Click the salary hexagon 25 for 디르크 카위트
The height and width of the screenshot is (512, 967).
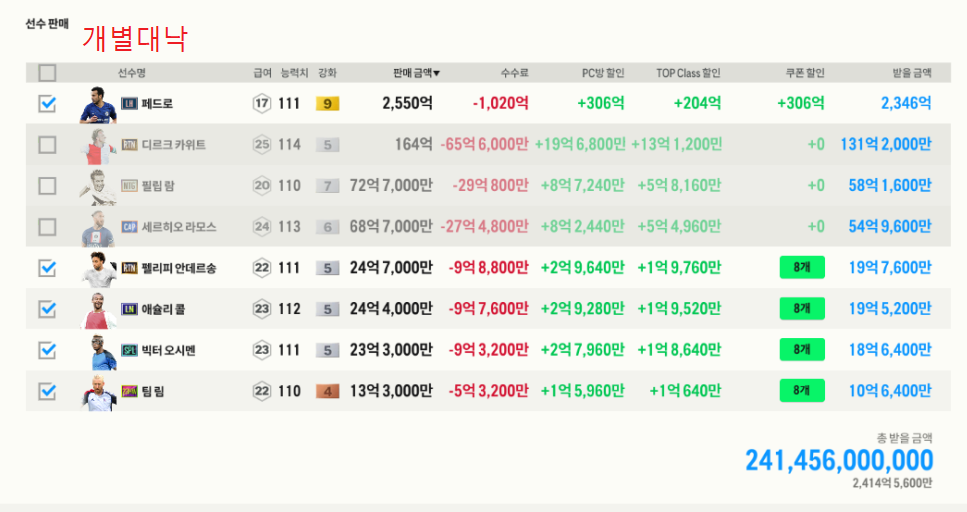[x=262, y=145]
